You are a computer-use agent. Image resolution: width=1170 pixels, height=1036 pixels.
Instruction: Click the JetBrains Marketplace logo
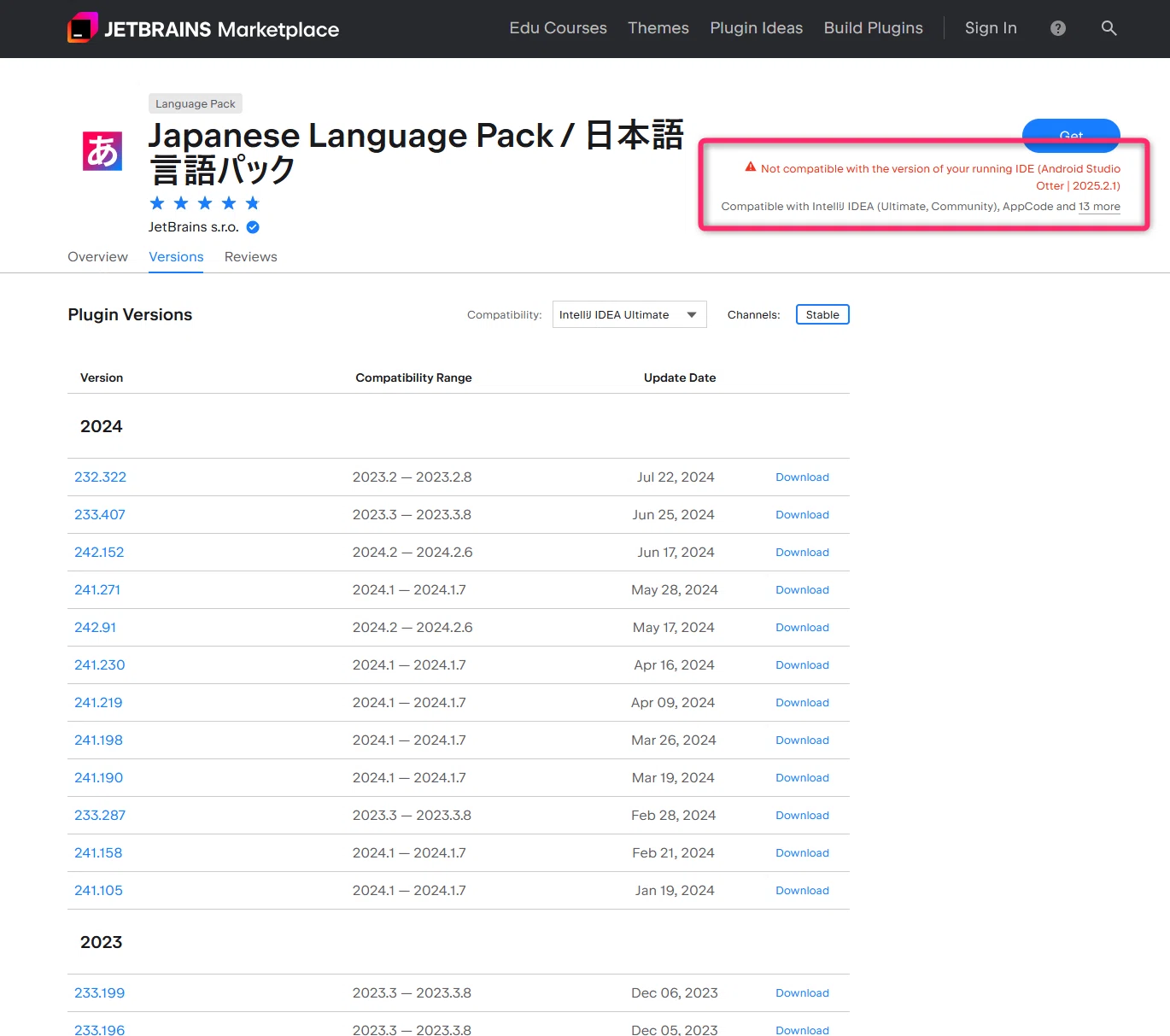click(x=203, y=28)
